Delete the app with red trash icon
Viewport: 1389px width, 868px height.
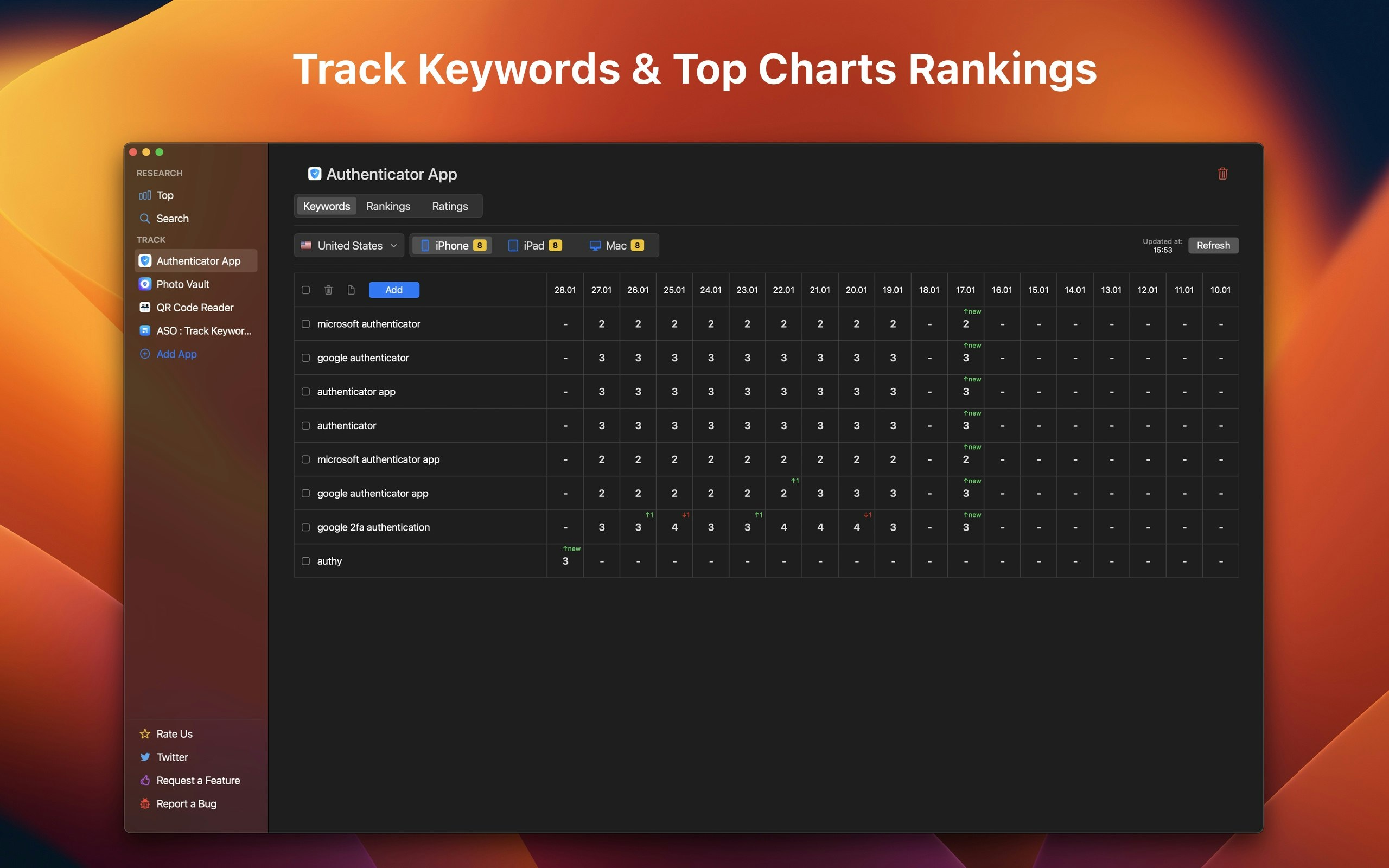pyautogui.click(x=1222, y=174)
